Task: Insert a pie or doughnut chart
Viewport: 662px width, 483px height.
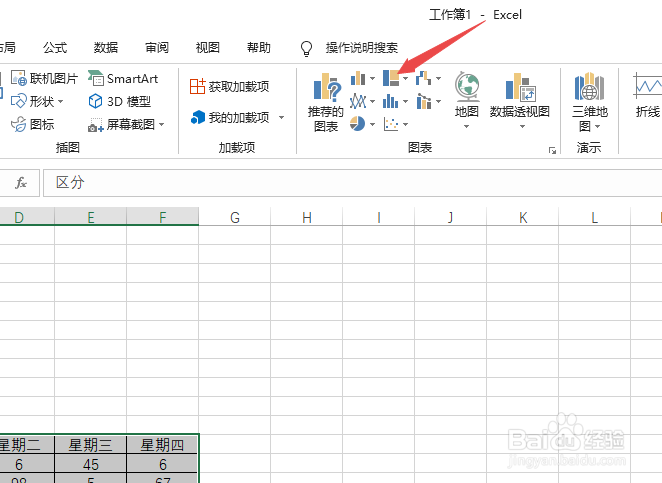Action: pyautogui.click(x=358, y=124)
